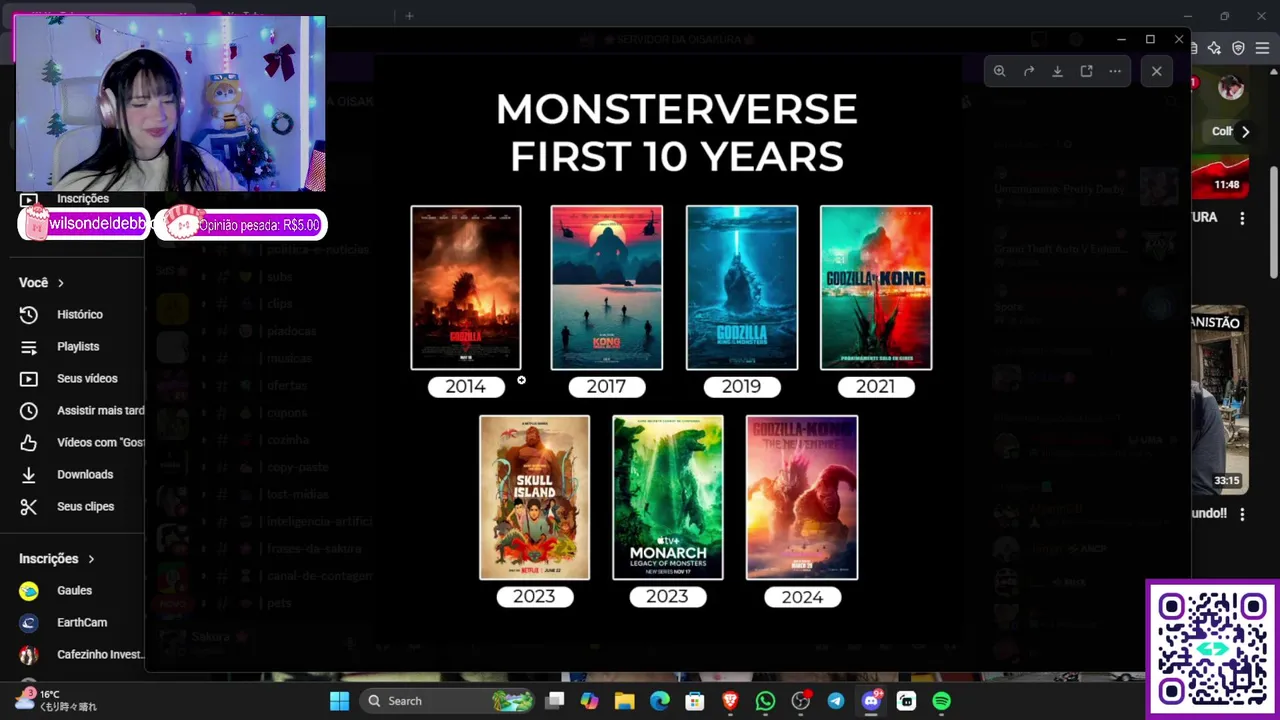
Task: Open Windows Start menu
Action: click(339, 701)
